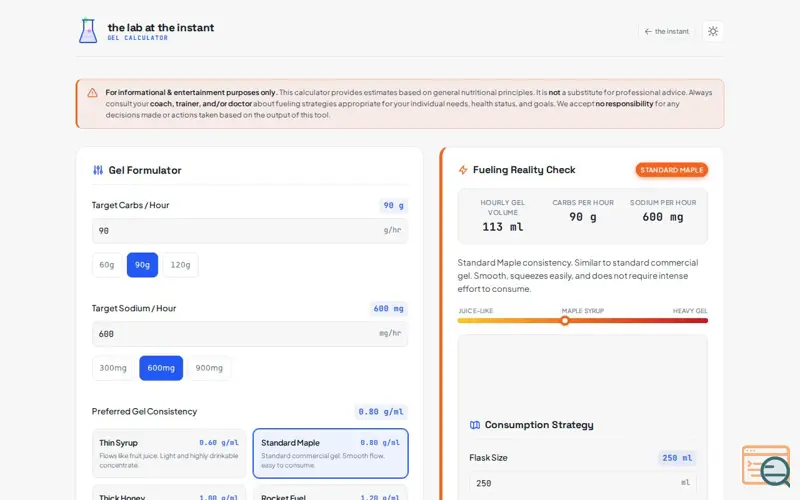Click 'the lab at the instant' title
The height and width of the screenshot is (500, 800).
tap(161, 28)
